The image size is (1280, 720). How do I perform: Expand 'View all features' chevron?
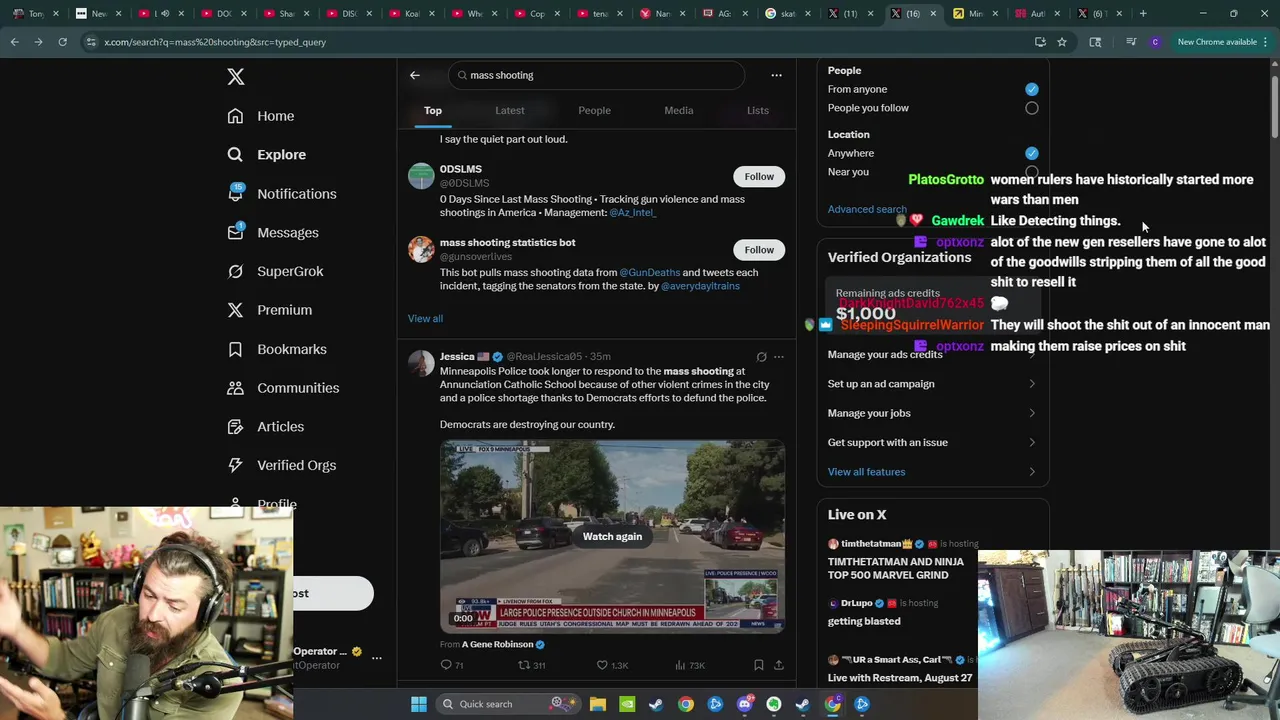[1032, 472]
